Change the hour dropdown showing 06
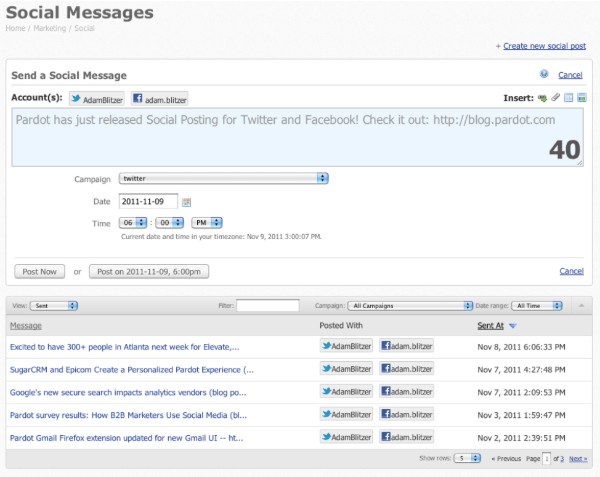600x477 pixels. click(133, 223)
